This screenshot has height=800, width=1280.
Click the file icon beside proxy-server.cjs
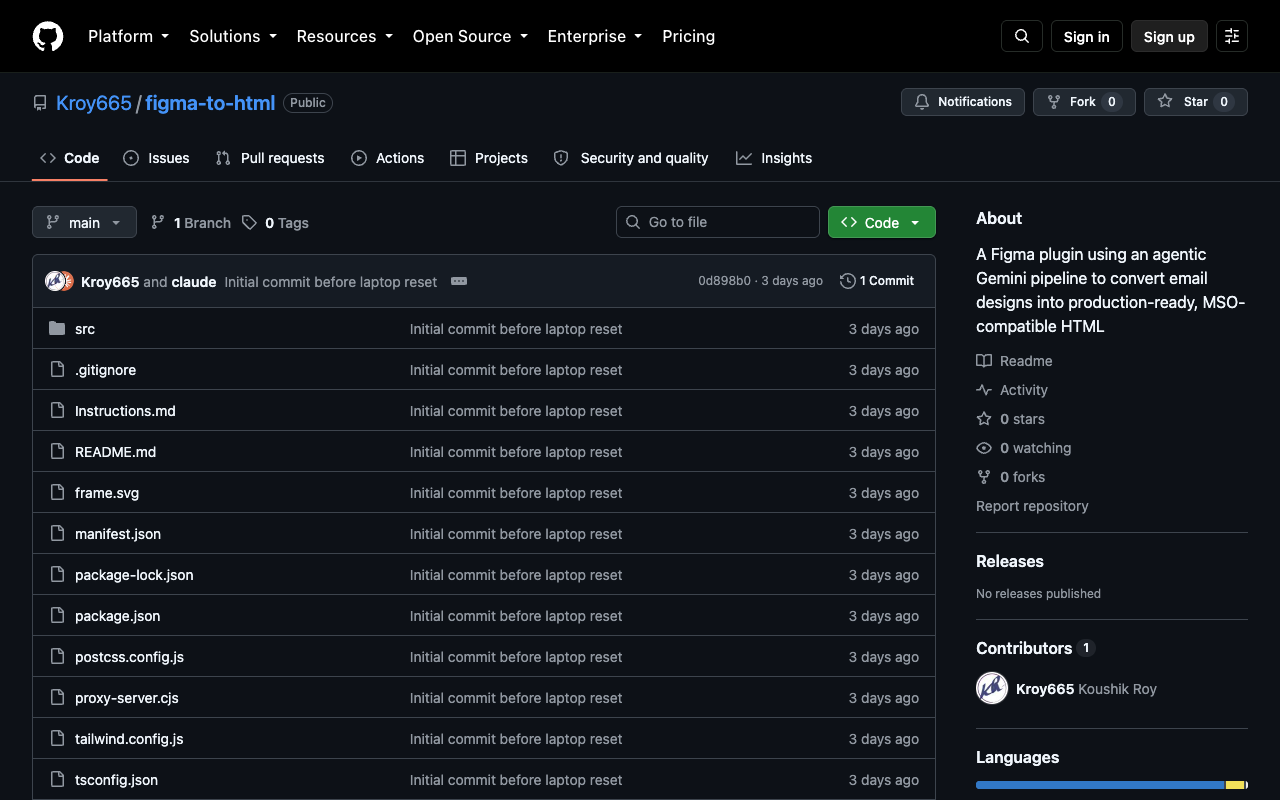(57, 698)
